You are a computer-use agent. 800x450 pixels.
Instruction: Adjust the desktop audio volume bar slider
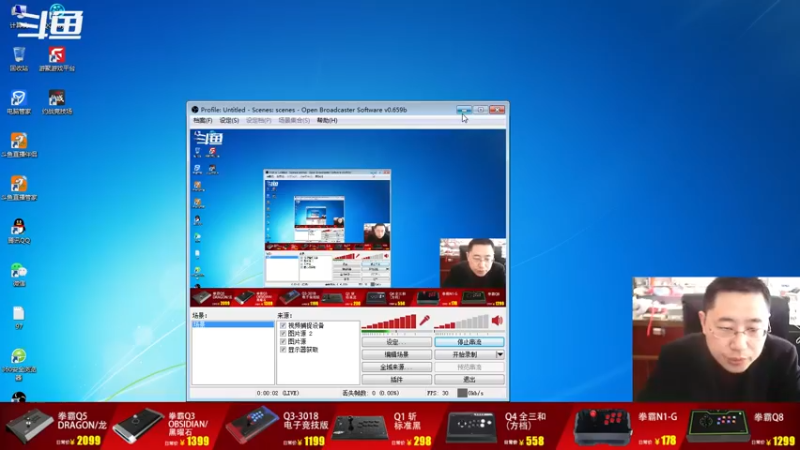(x=461, y=321)
